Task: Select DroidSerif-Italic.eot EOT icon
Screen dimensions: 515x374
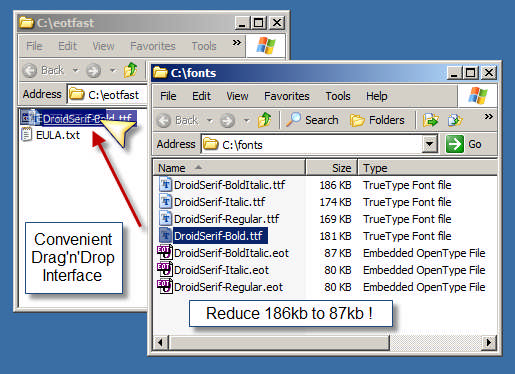Action: pyautogui.click(x=165, y=269)
